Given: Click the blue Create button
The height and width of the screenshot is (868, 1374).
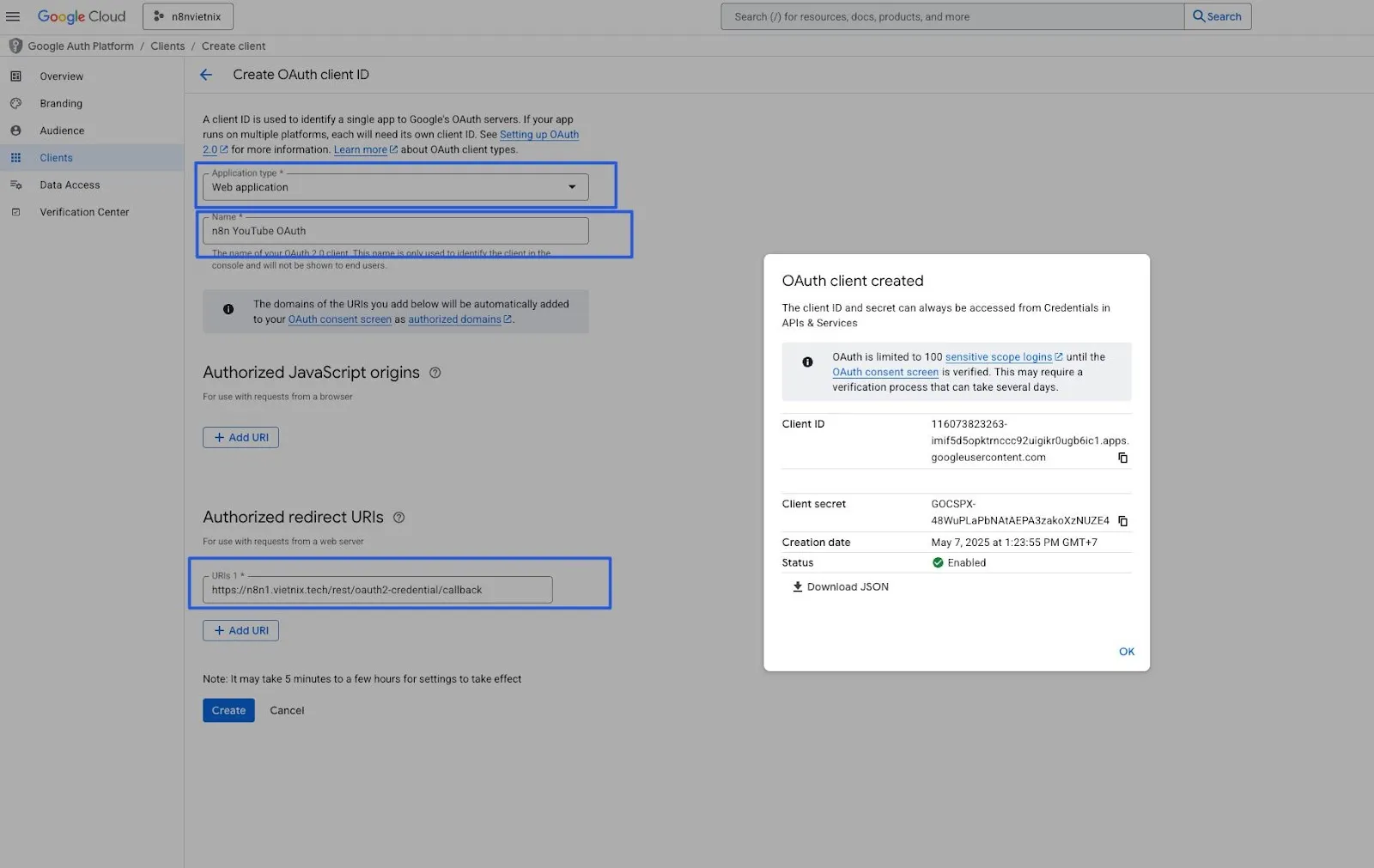Looking at the screenshot, I should tap(228, 710).
